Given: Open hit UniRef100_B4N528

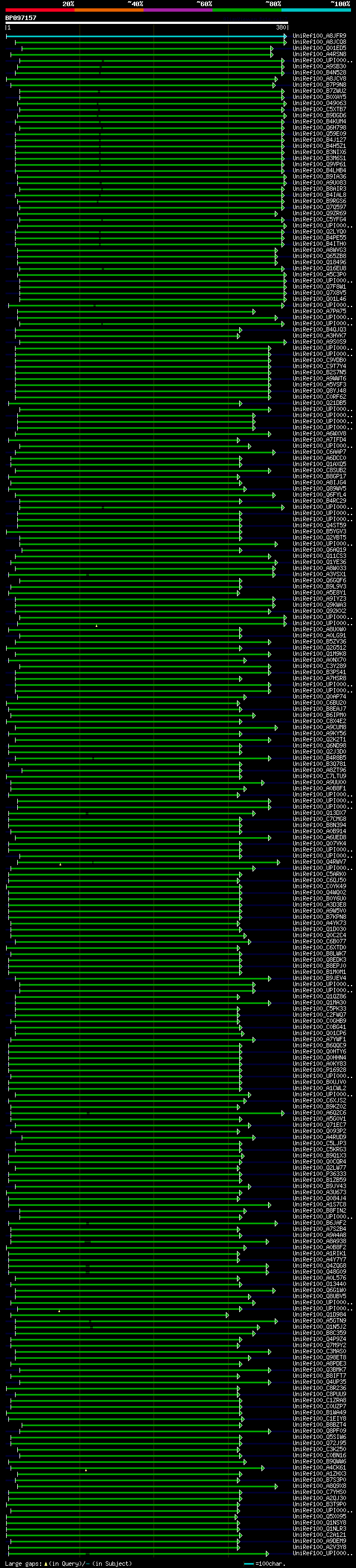Looking at the screenshot, I should (319, 72).
